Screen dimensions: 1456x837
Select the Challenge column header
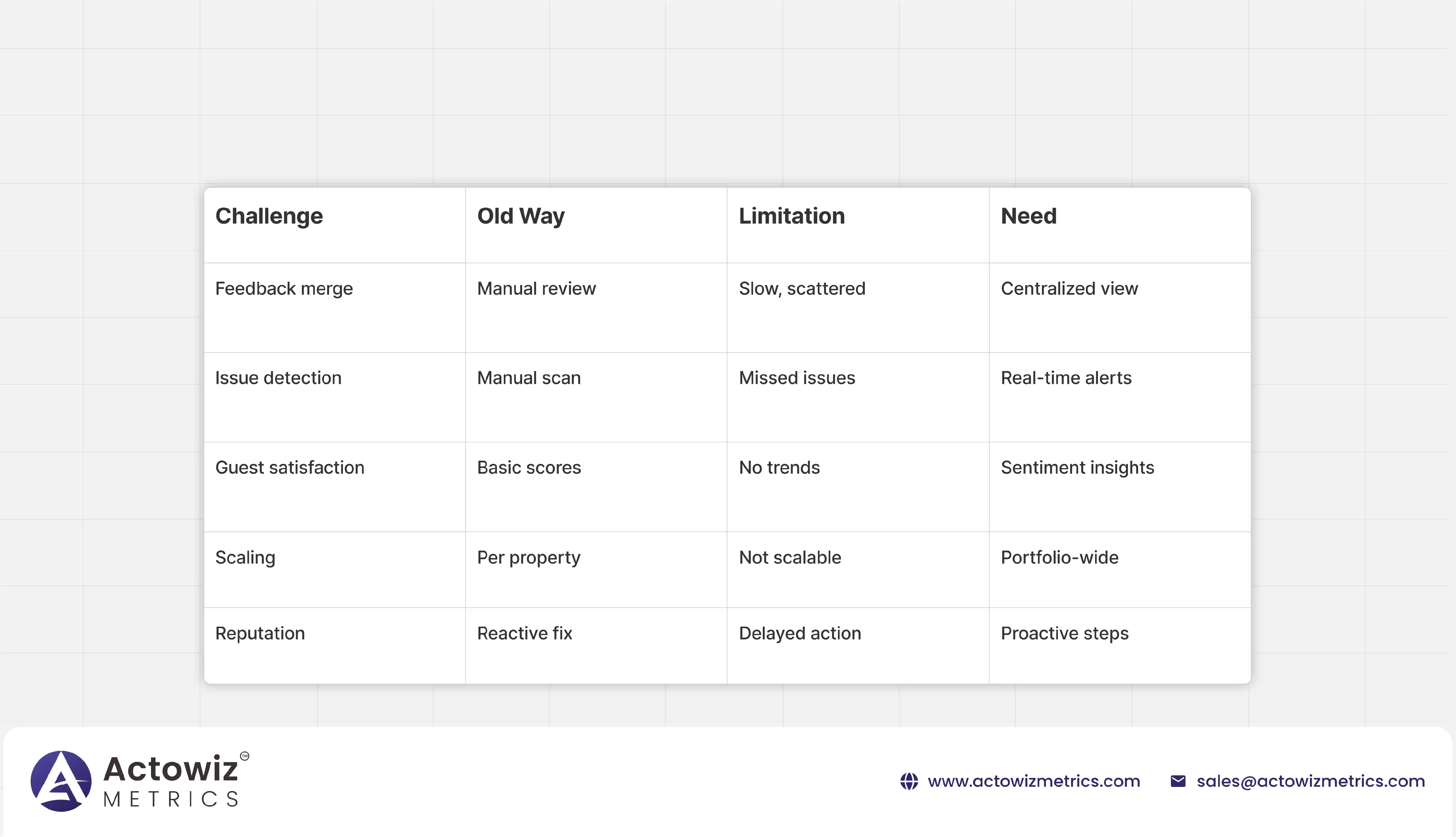(269, 216)
